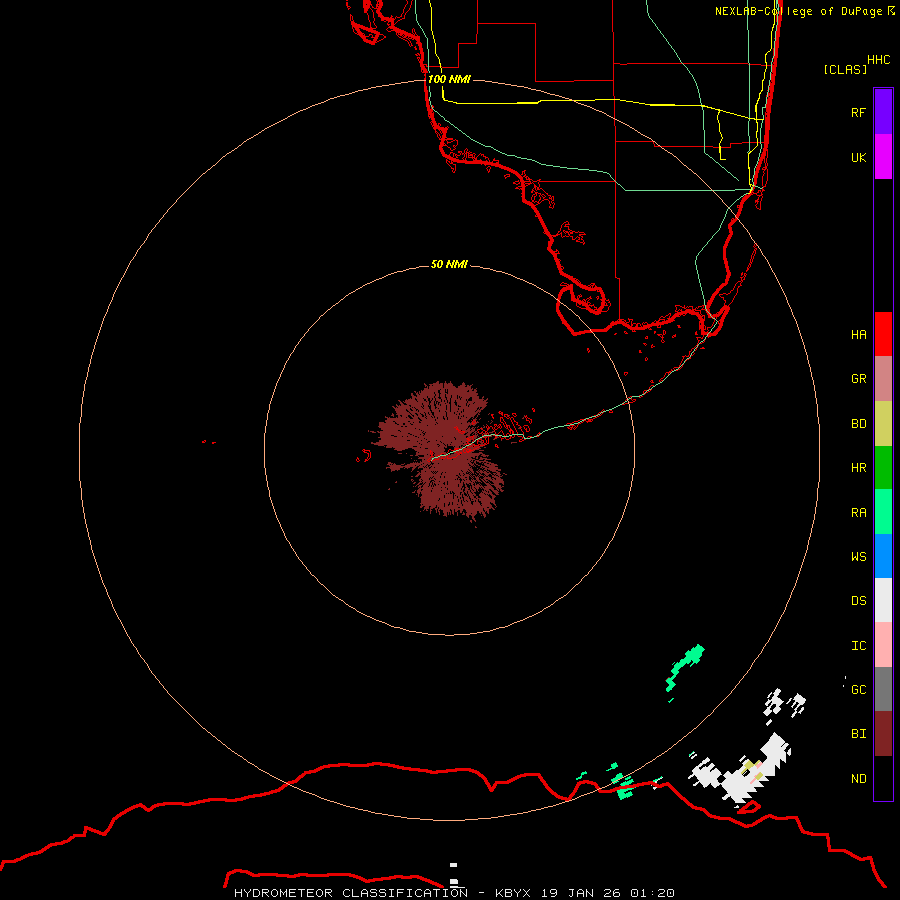Click the HHC product label

click(x=878, y=60)
